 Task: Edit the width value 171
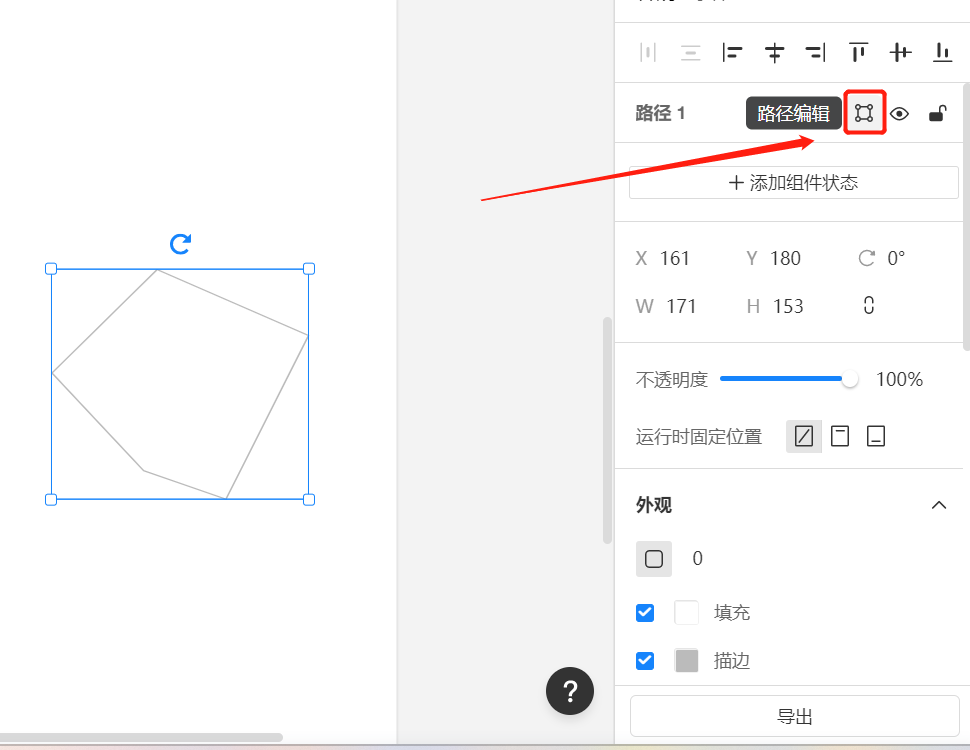tap(681, 306)
